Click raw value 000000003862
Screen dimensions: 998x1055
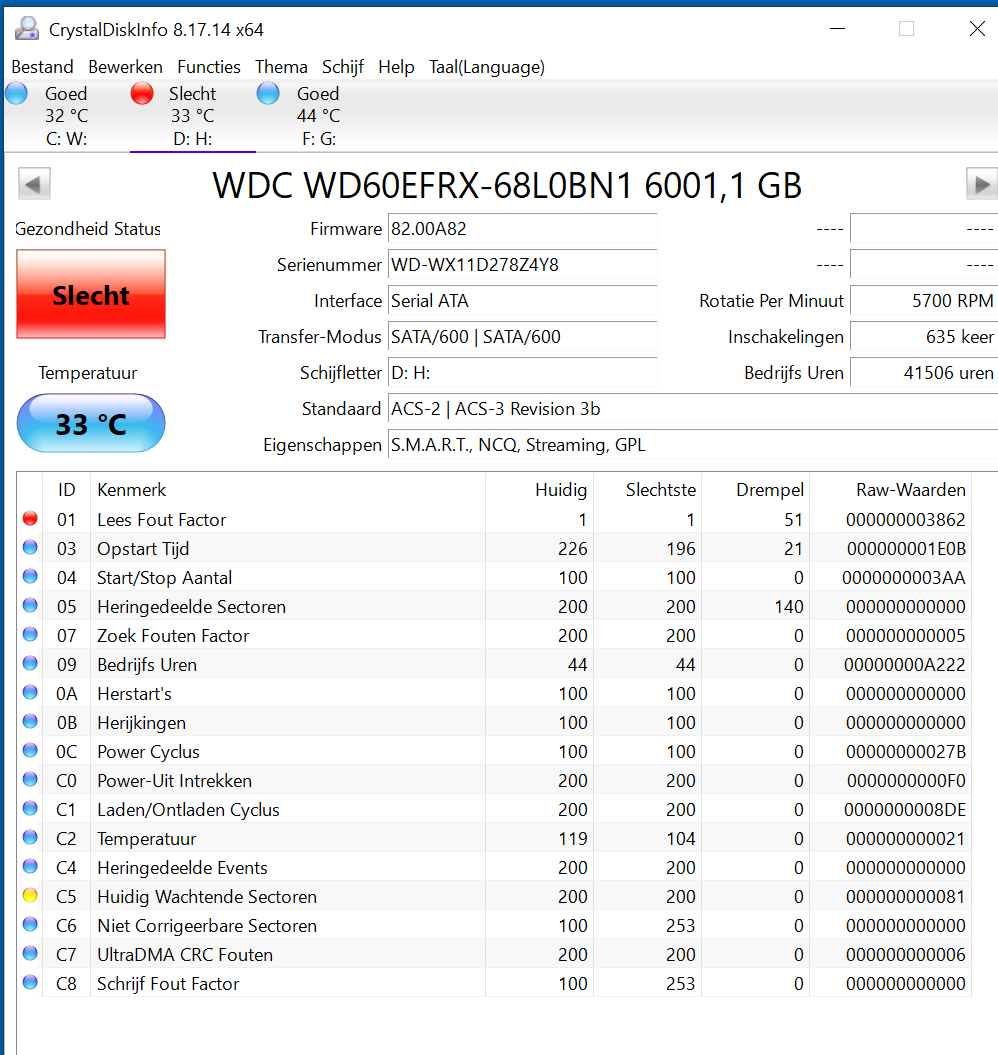905,519
